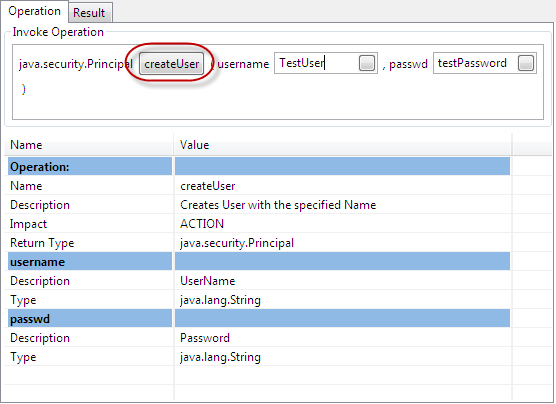Screen dimensions: 556x404
Task: Click small button inside passwd field
Action: click(526, 63)
